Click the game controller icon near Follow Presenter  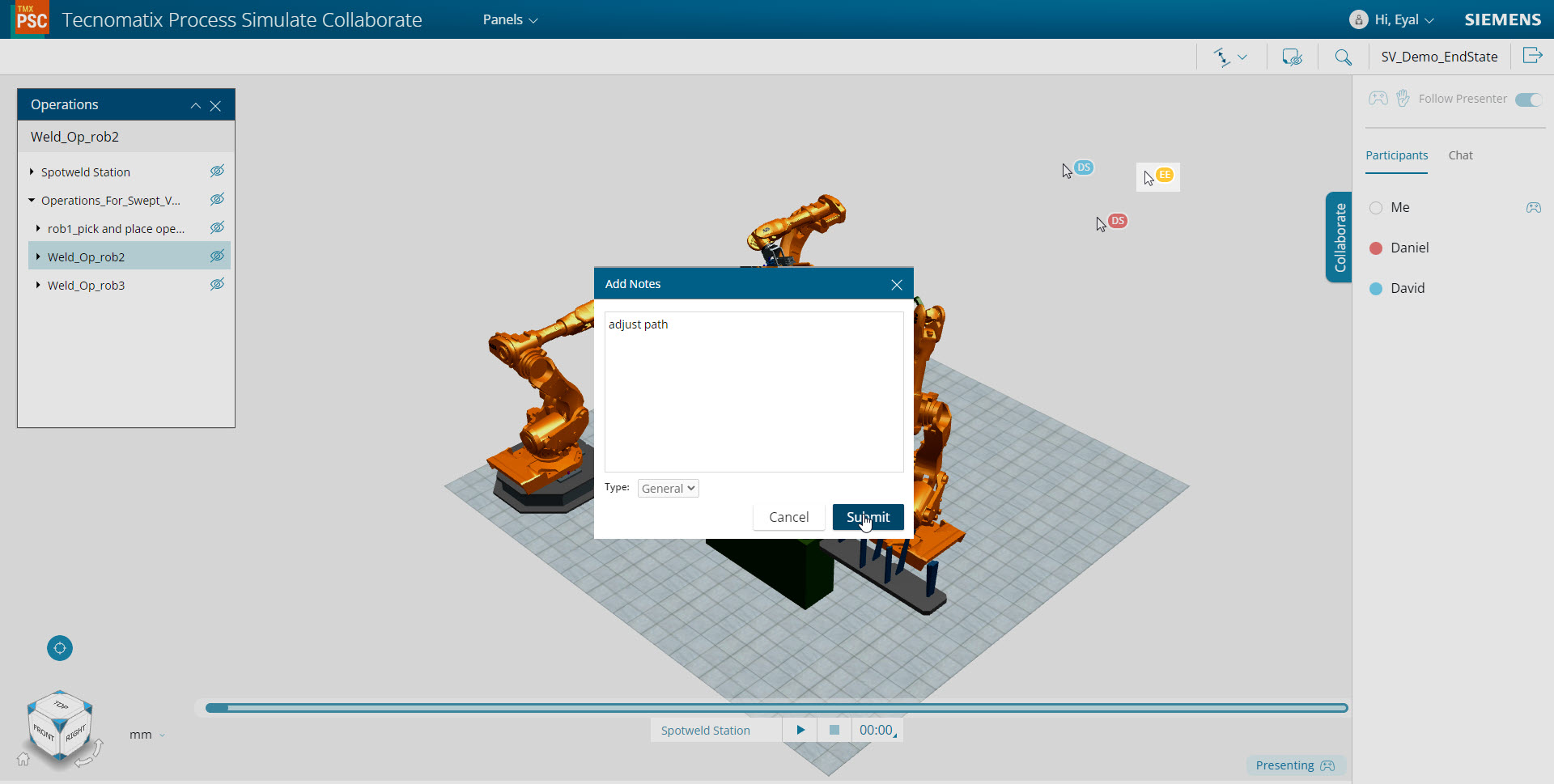tap(1378, 99)
